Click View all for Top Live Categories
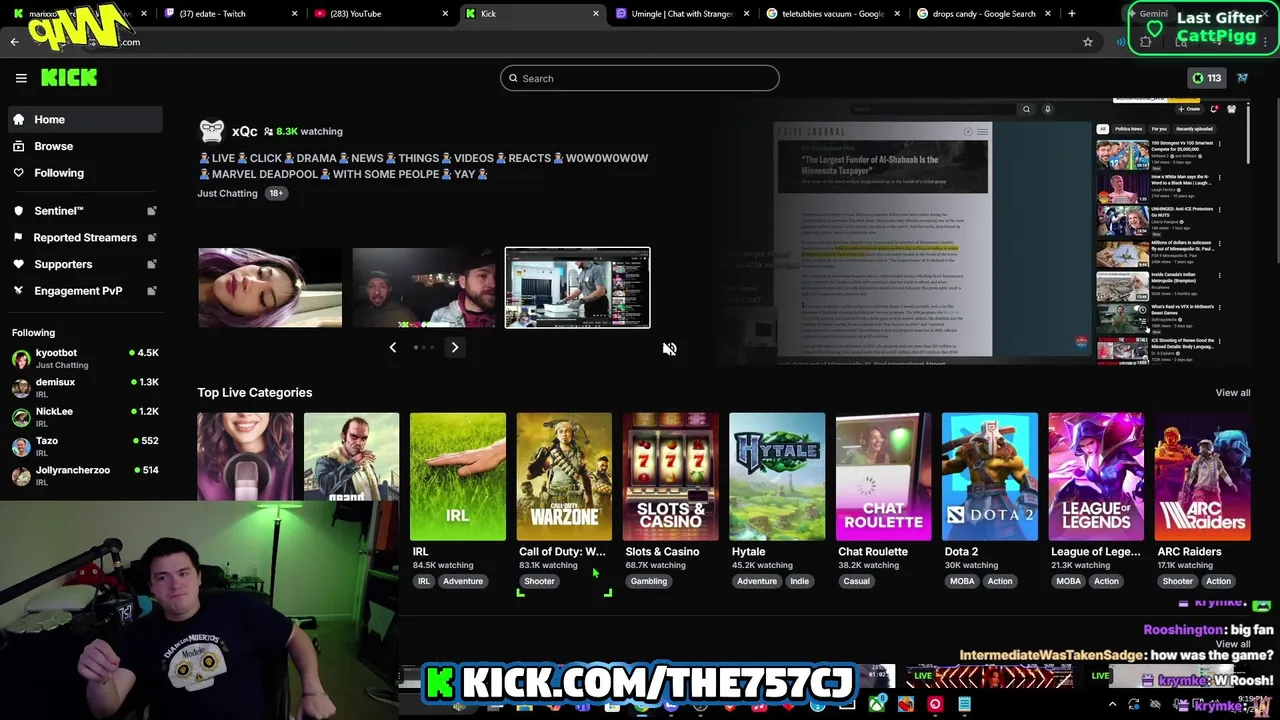 (1233, 393)
